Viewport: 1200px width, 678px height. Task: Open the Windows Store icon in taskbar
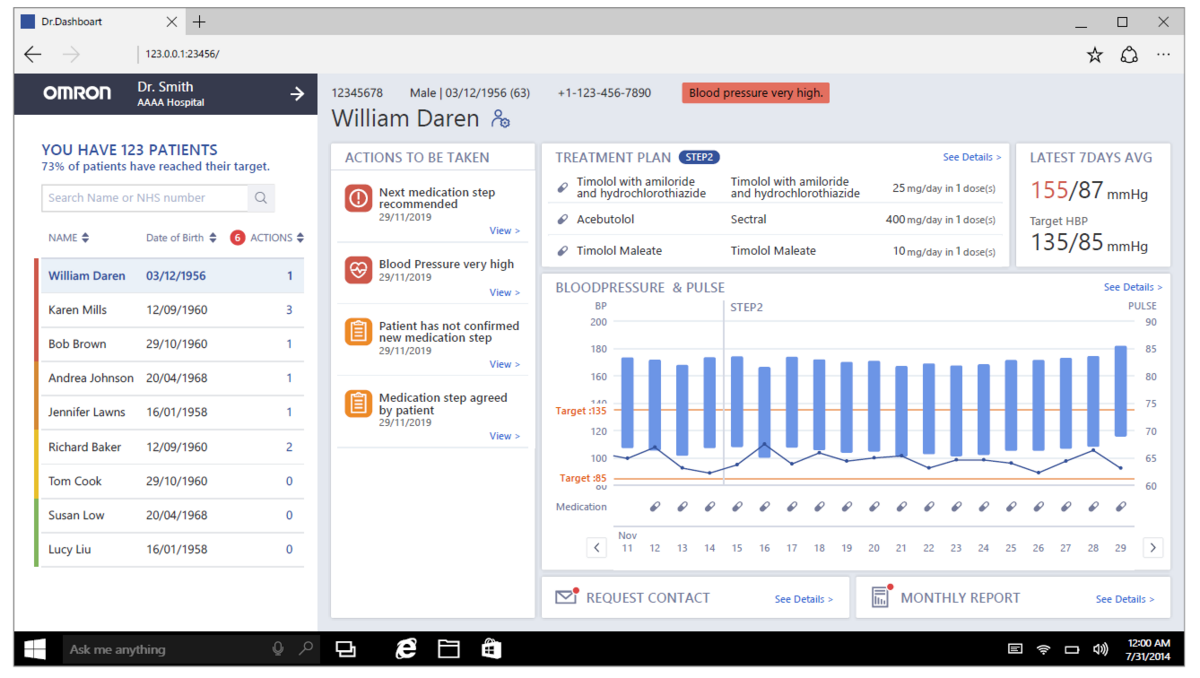(491, 649)
